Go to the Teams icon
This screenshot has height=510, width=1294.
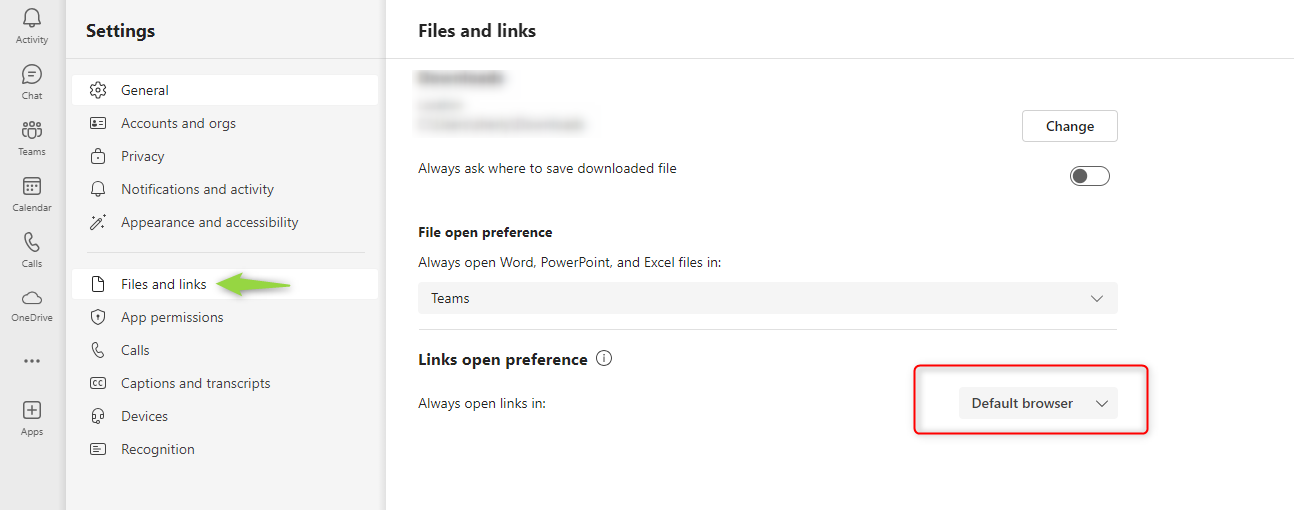tap(32, 130)
